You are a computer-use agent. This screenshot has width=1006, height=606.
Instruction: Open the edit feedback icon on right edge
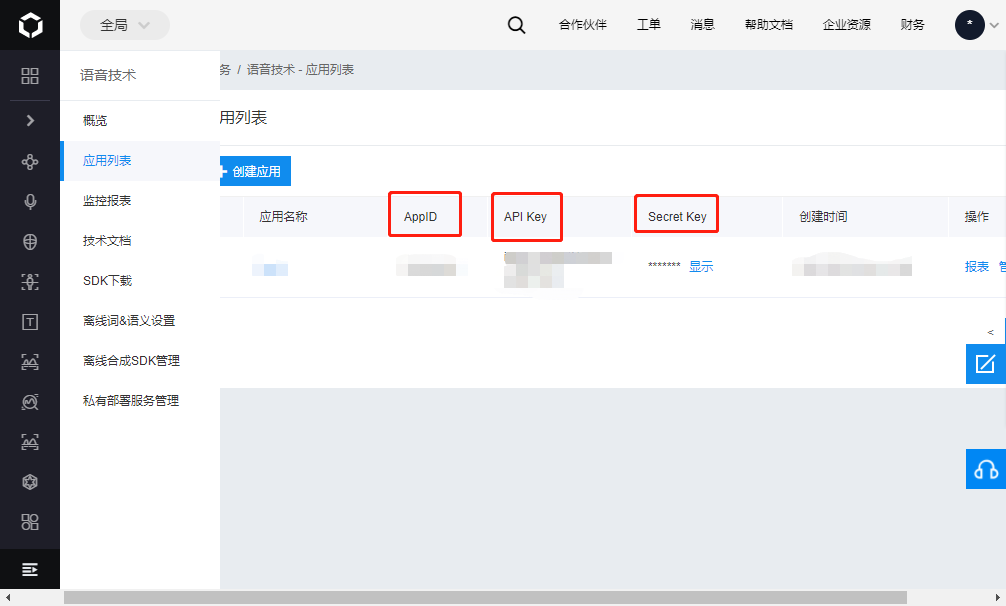tap(986, 364)
